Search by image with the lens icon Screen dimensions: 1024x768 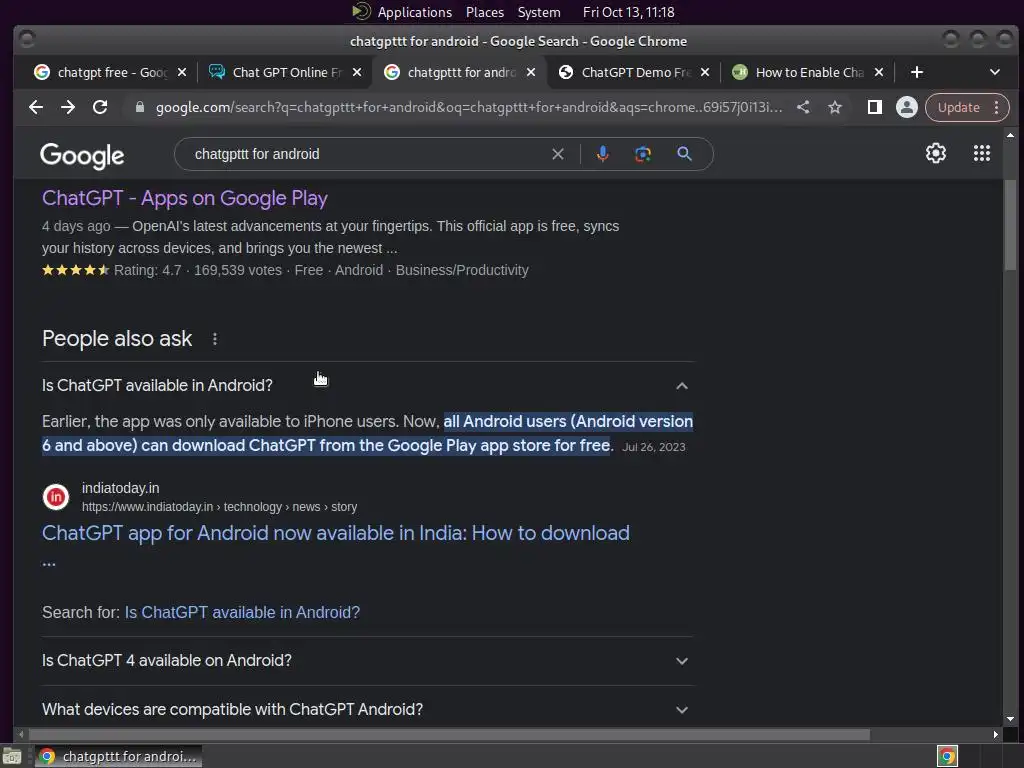tap(643, 154)
